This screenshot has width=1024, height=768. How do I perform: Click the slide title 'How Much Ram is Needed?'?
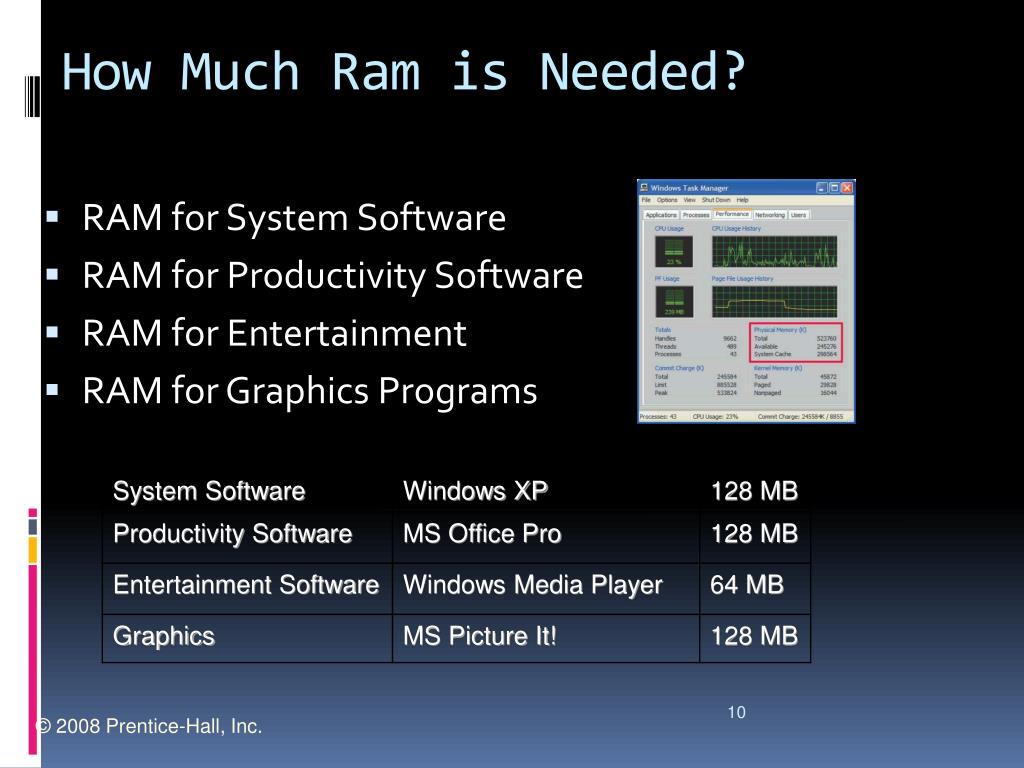click(404, 72)
